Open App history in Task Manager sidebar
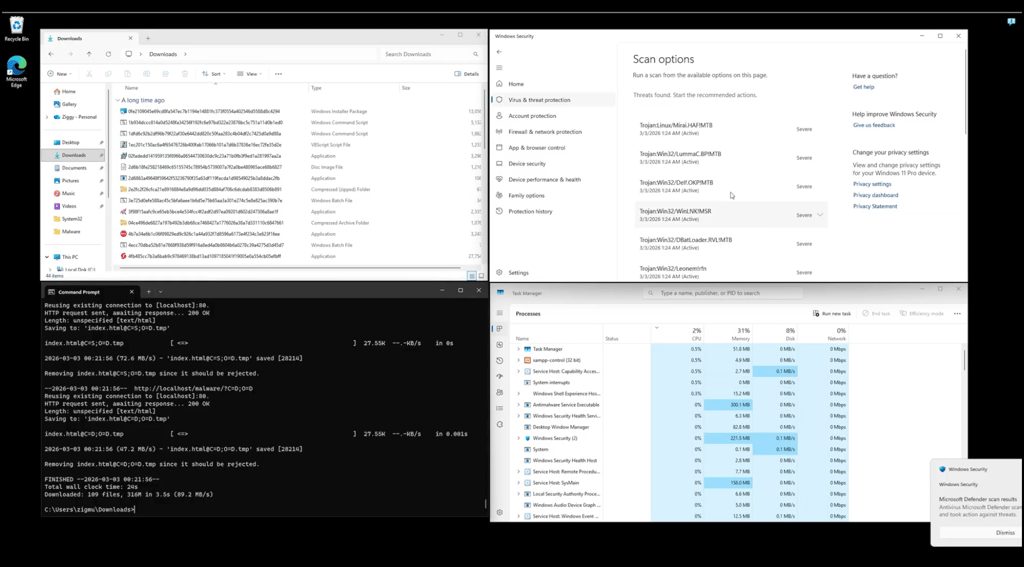Screen dimensions: 1024x567 [x=500, y=361]
